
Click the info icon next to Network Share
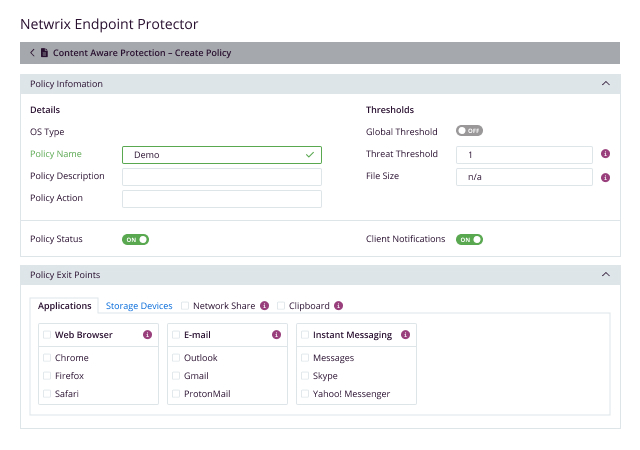click(x=265, y=306)
